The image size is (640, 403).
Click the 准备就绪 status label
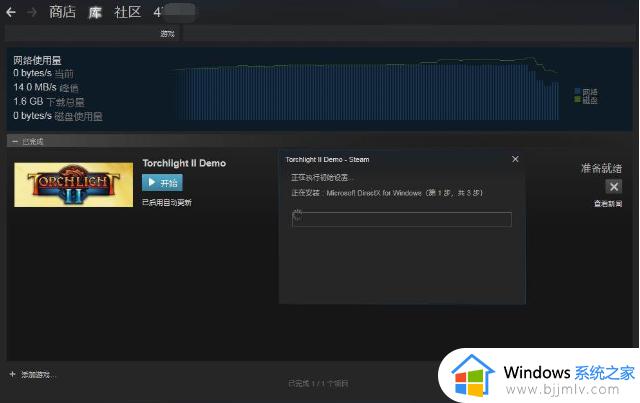tap(602, 168)
